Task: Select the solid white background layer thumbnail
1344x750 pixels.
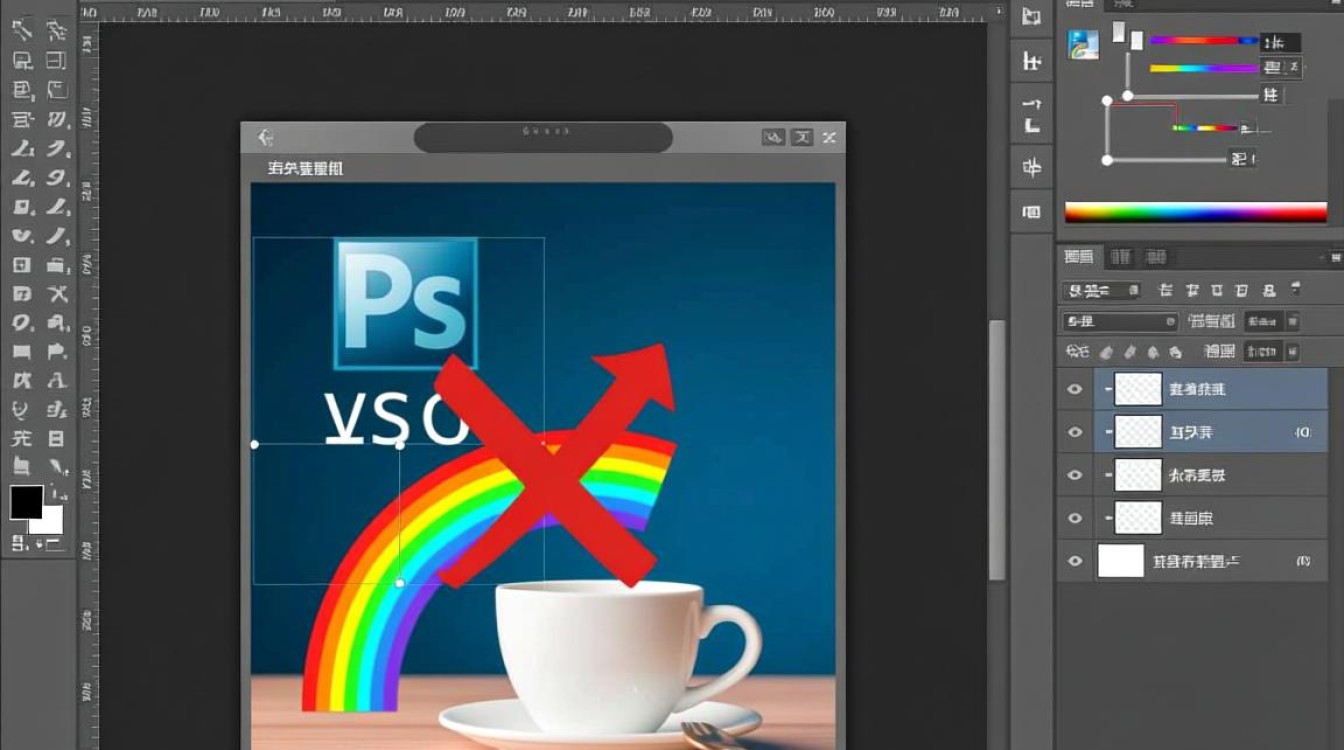Action: 1121,561
